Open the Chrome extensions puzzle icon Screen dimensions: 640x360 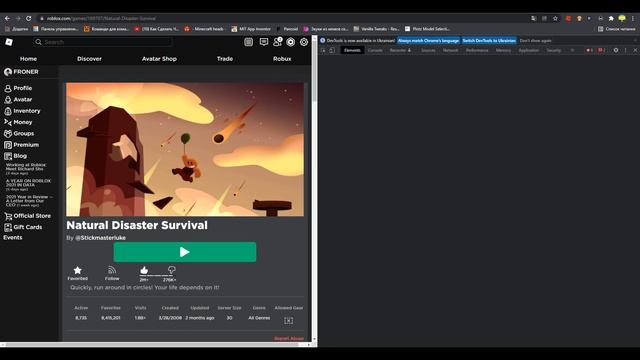click(611, 18)
